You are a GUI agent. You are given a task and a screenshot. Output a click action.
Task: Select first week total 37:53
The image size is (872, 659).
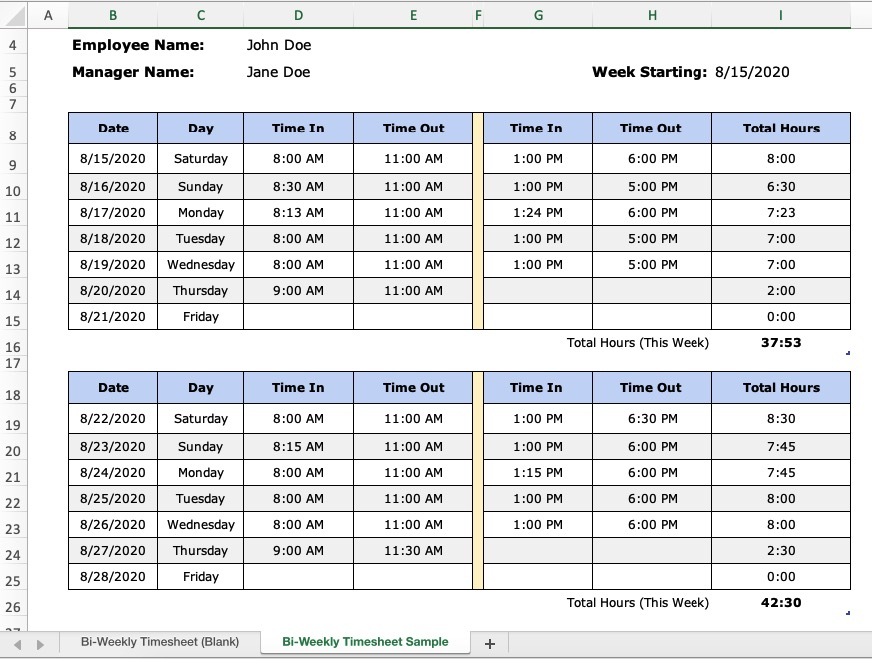(x=781, y=343)
